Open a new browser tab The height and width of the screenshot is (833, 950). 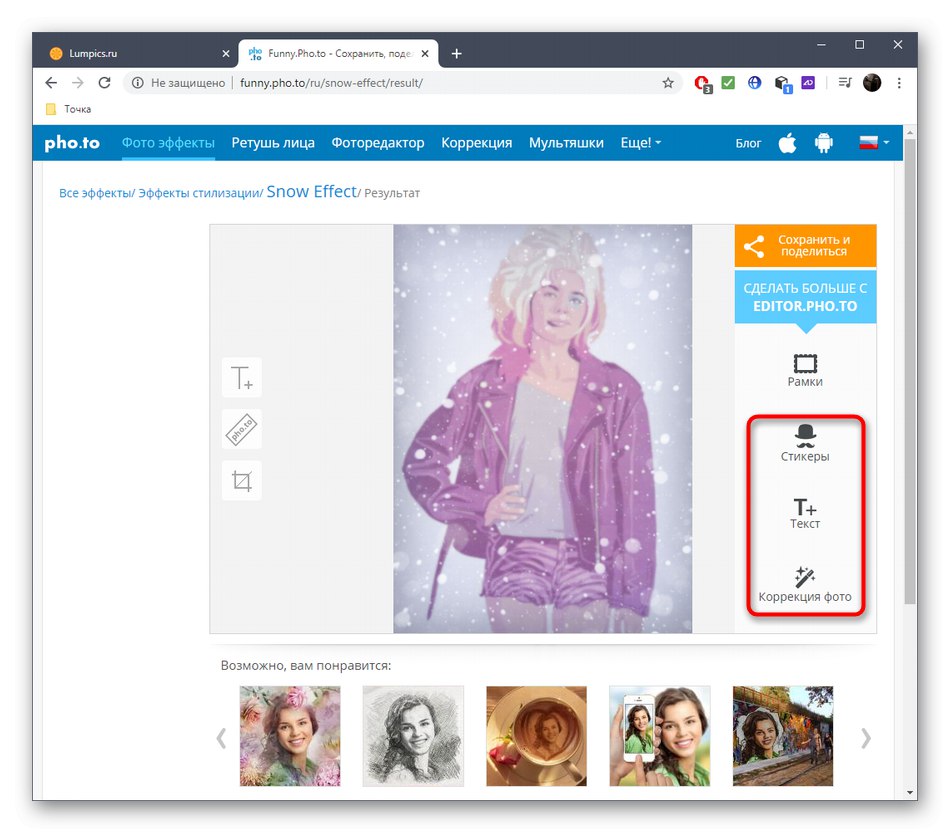point(457,53)
